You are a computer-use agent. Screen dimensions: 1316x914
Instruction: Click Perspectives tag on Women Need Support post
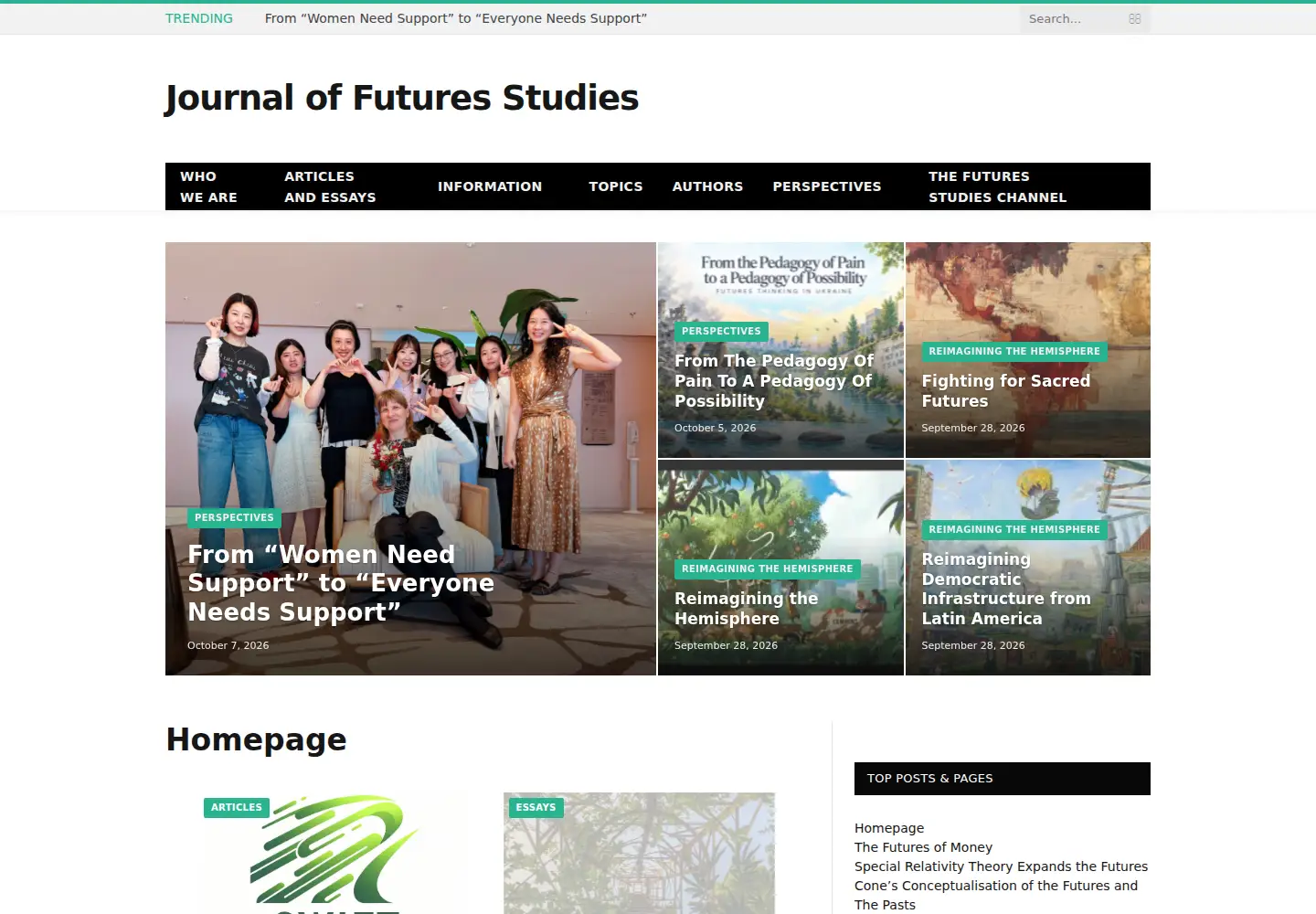tap(234, 517)
